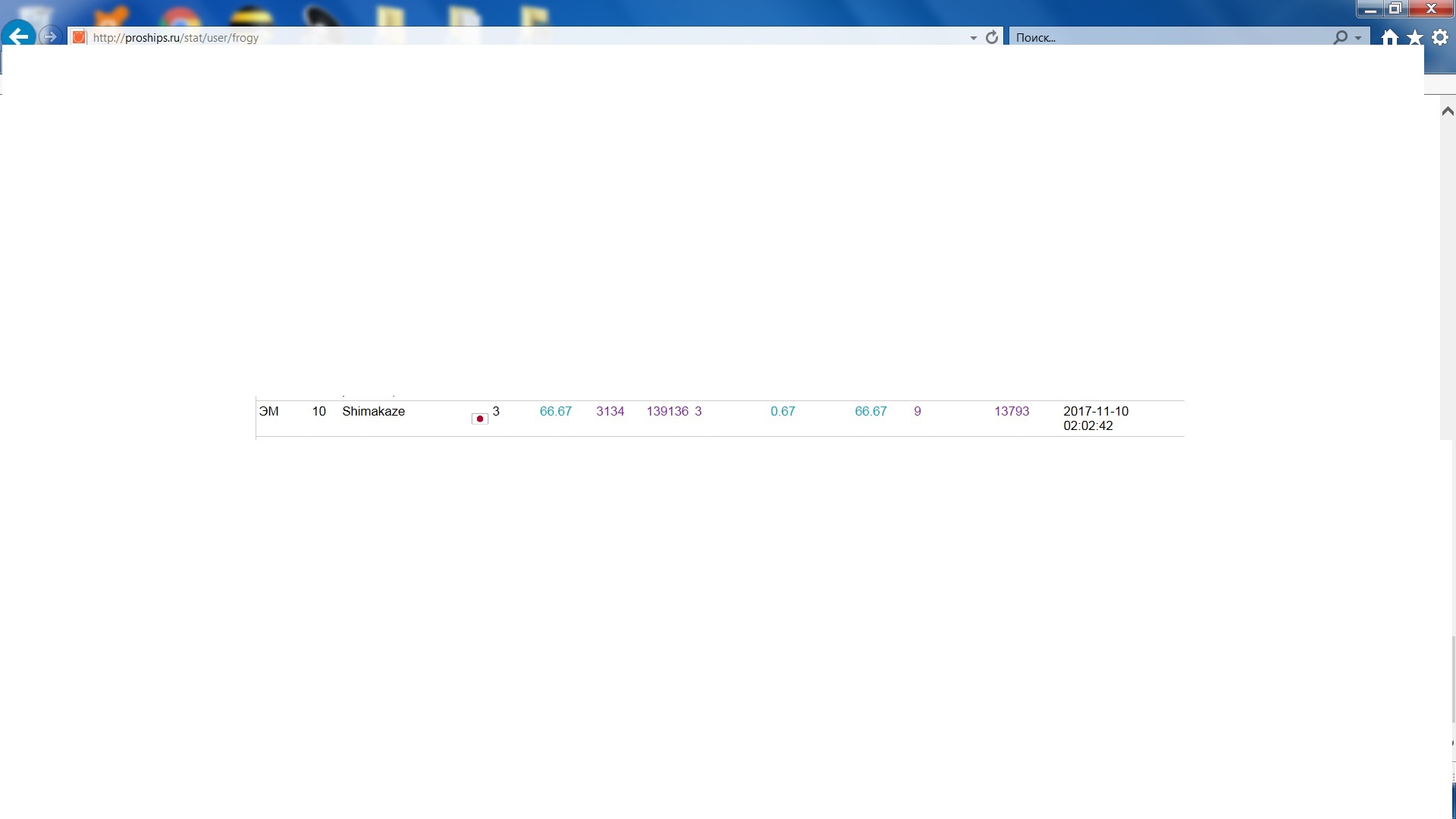Minimize the browser window

1370,9
